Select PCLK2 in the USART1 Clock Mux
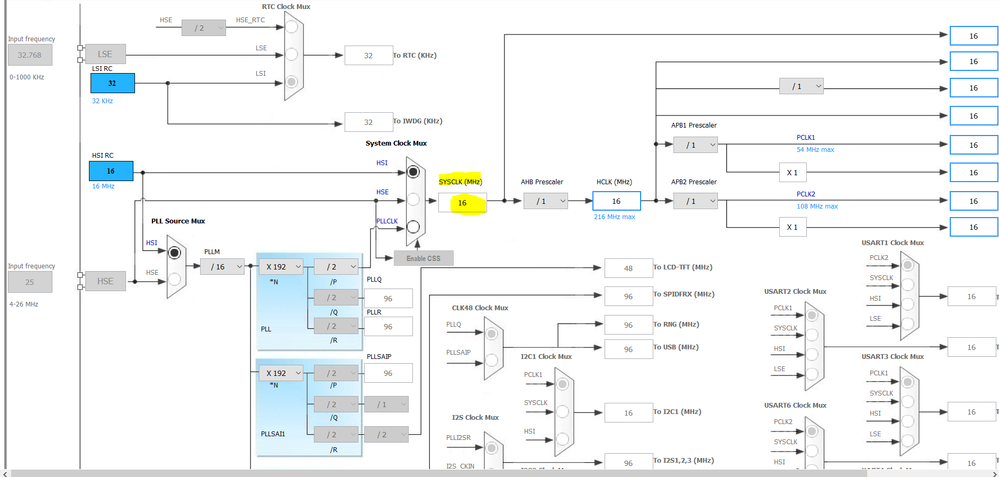This screenshot has height=477, width=999. tap(907, 265)
